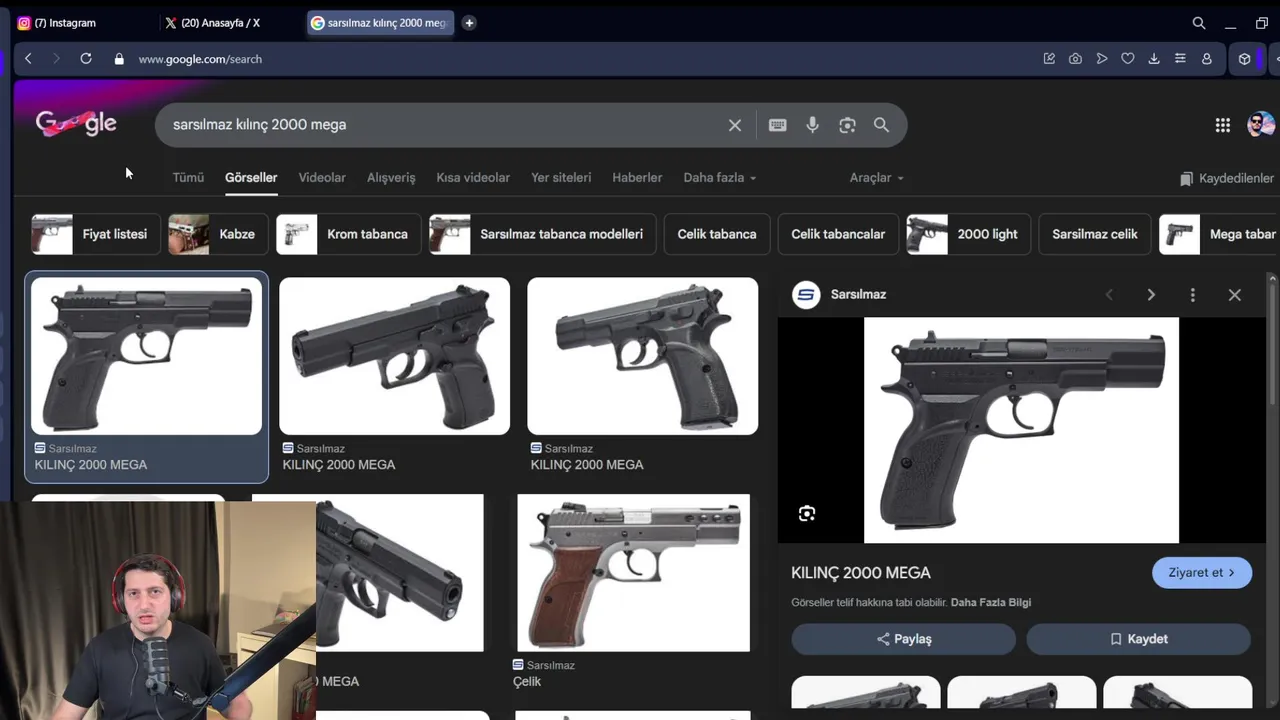The width and height of the screenshot is (1280, 720).
Task: Show next image in preview panel
Action: point(1151,295)
